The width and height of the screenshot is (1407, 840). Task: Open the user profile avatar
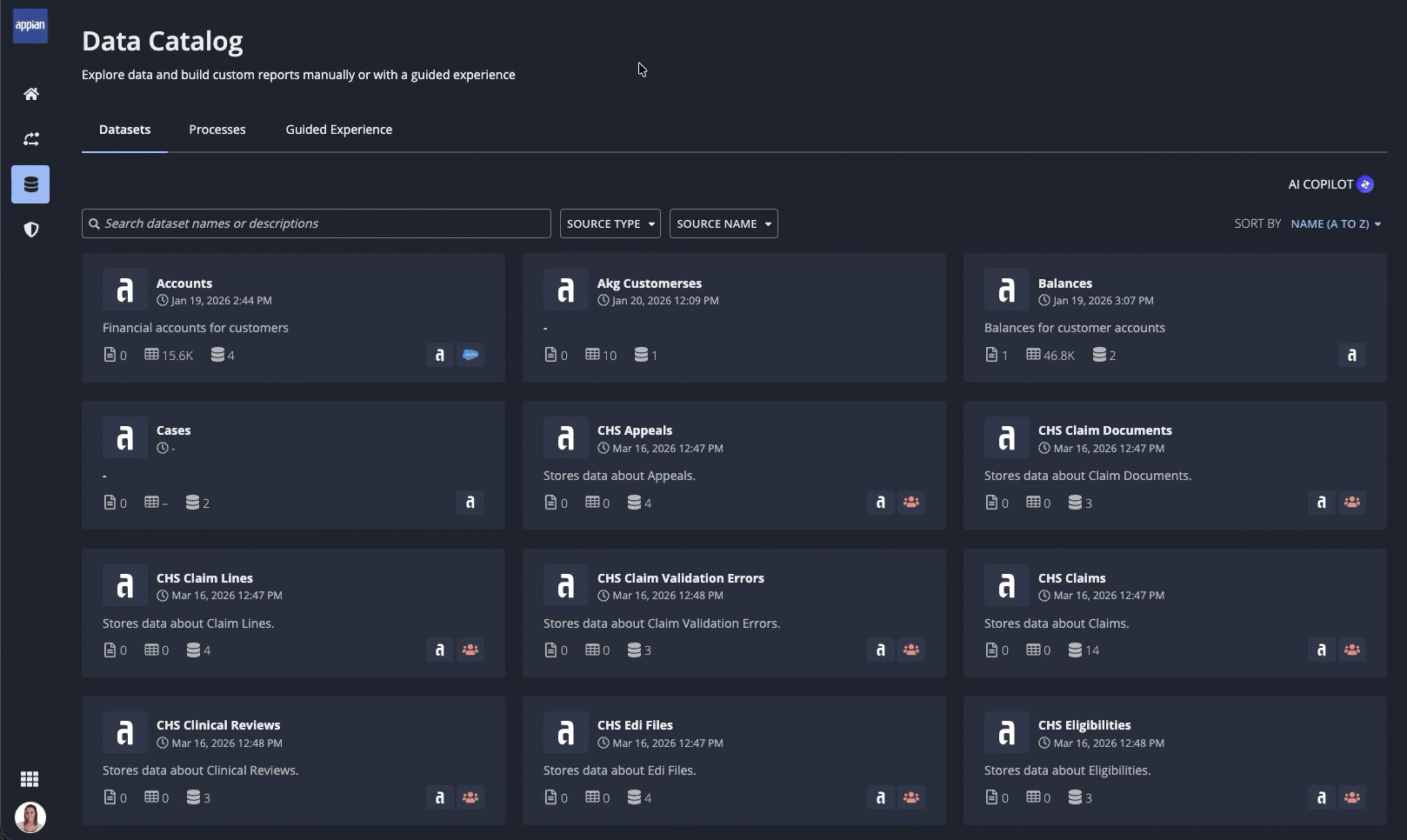point(30,817)
